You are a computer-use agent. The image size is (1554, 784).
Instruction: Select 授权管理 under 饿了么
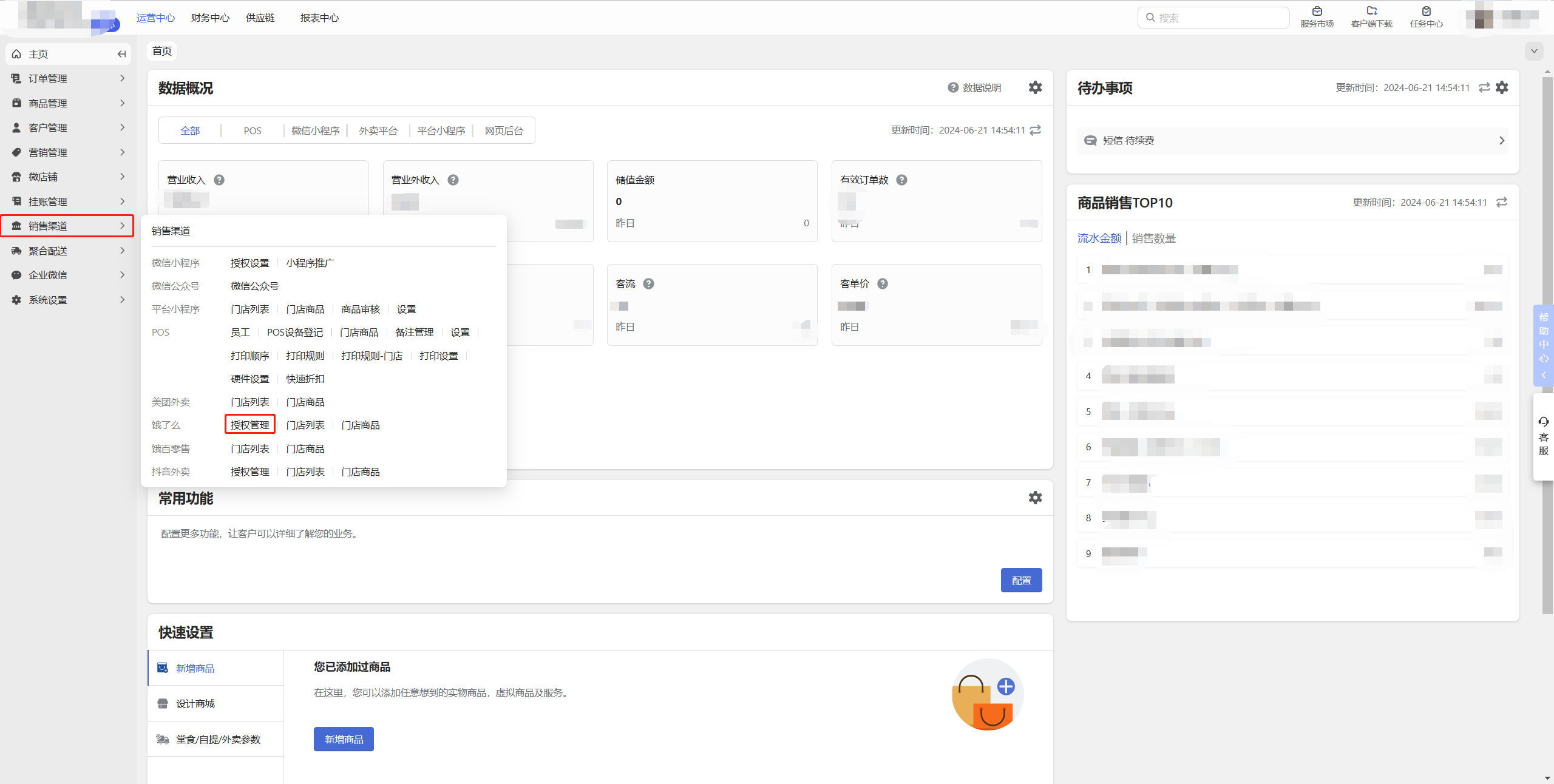[x=249, y=425]
